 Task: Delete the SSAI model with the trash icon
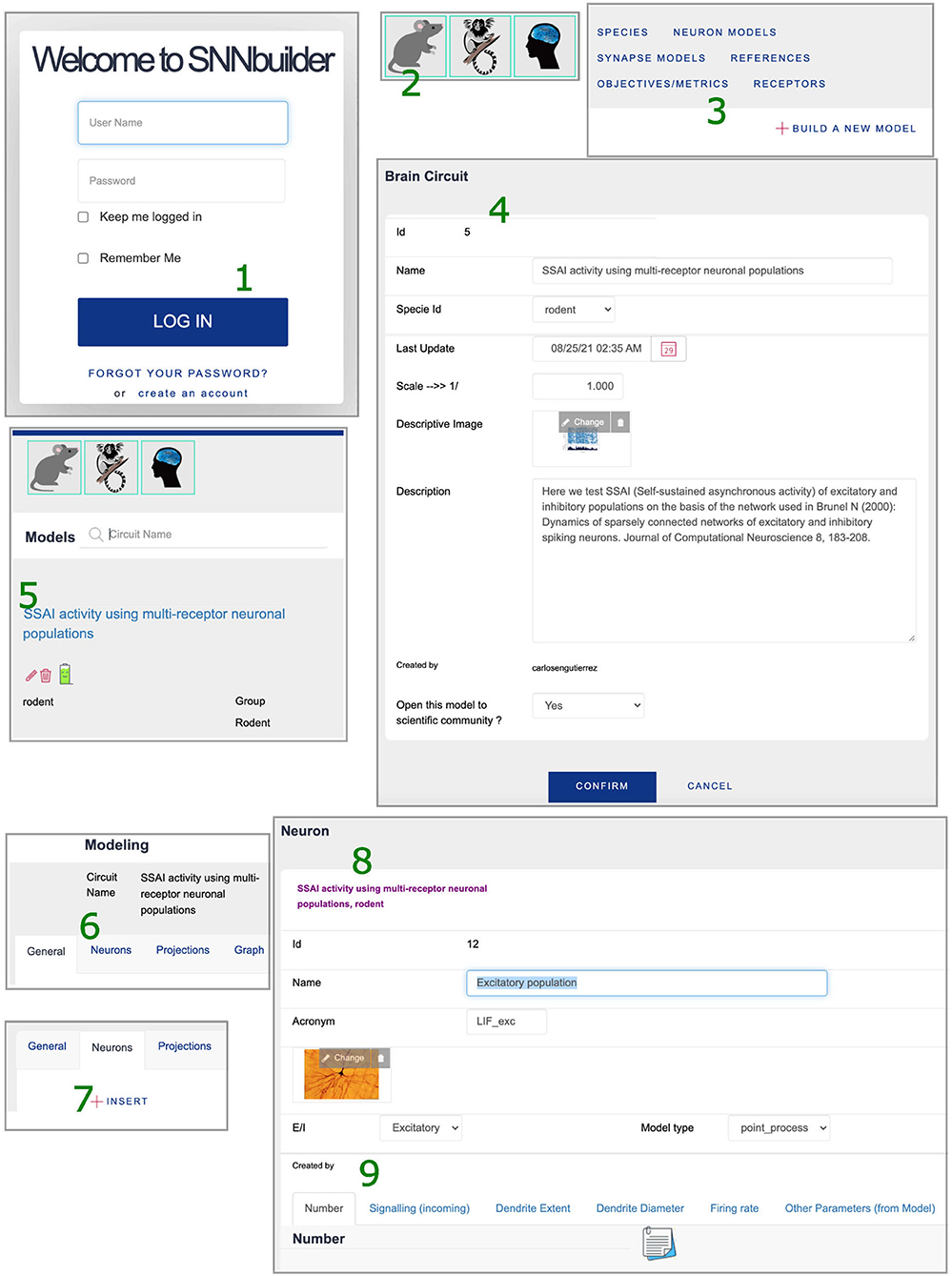(x=46, y=676)
